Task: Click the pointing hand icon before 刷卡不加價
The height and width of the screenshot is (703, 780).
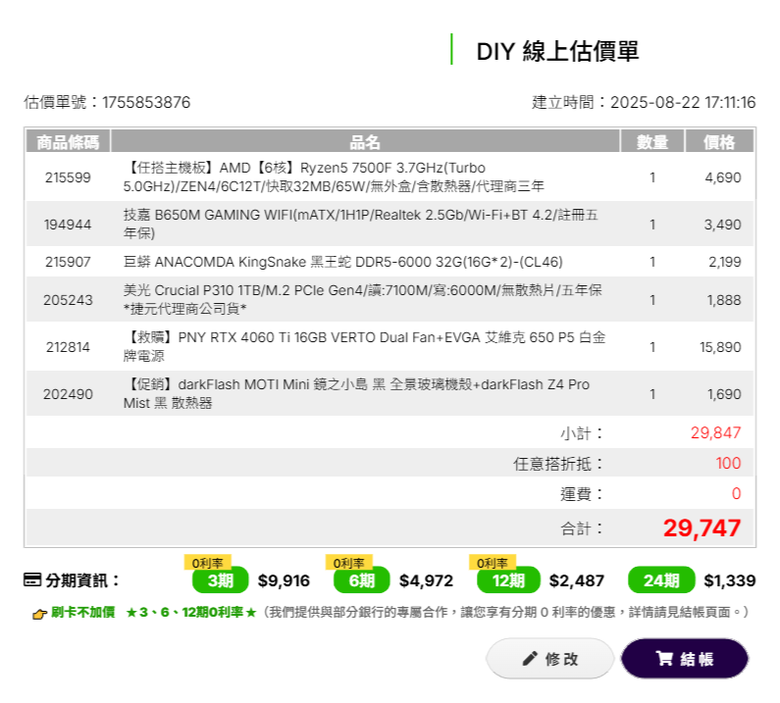Action: [x=39, y=614]
